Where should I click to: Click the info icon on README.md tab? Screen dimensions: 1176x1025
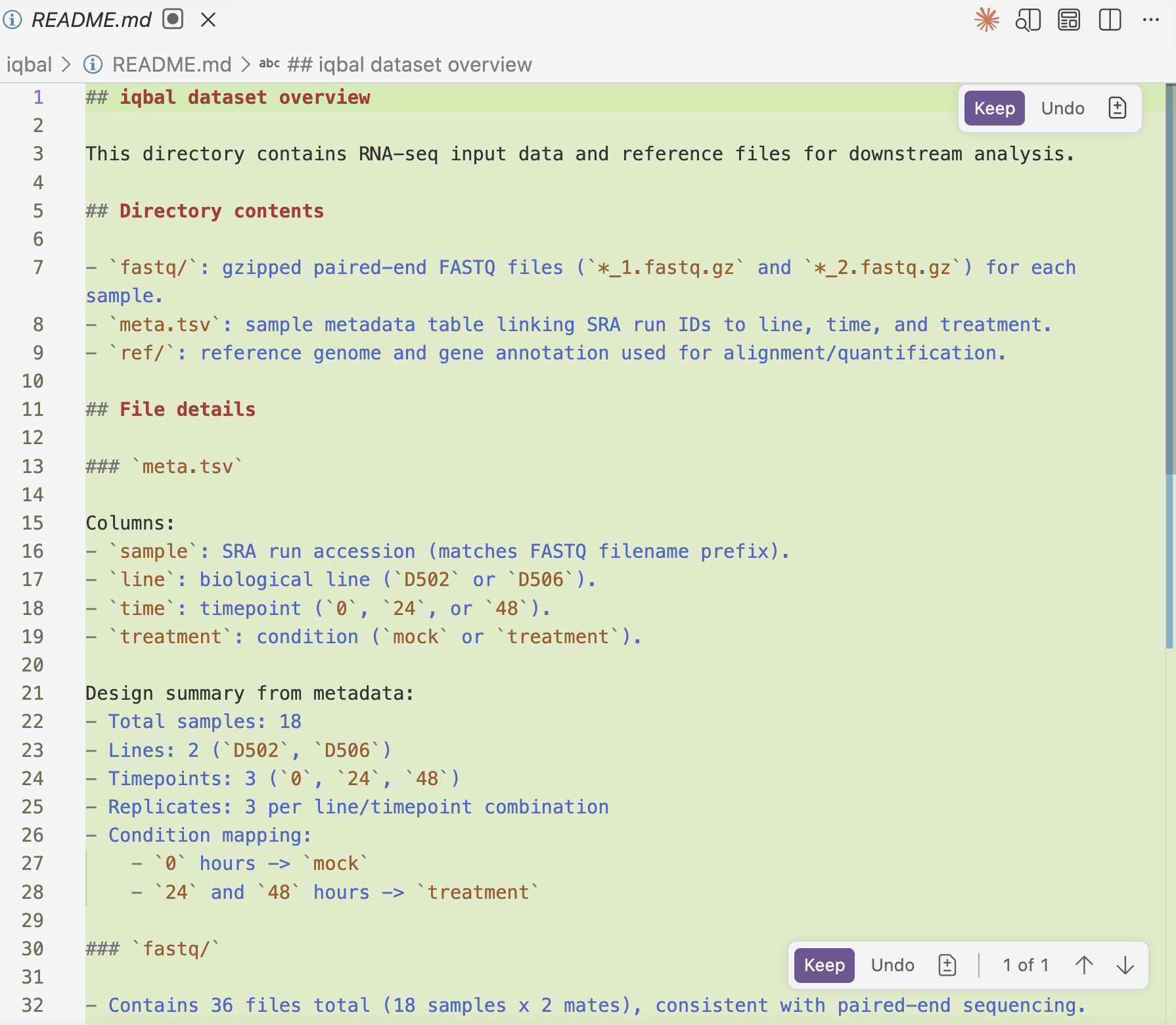pos(12,20)
